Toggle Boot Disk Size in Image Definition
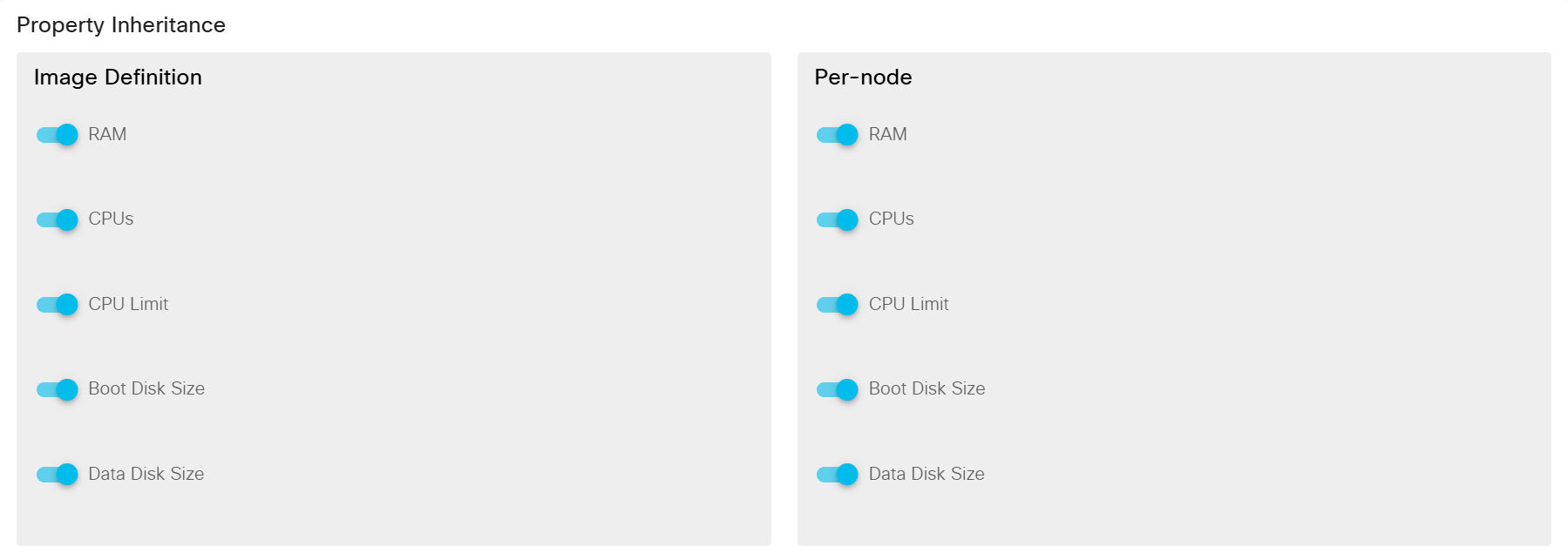Image resolution: width=1568 pixels, height=560 pixels. (57, 389)
